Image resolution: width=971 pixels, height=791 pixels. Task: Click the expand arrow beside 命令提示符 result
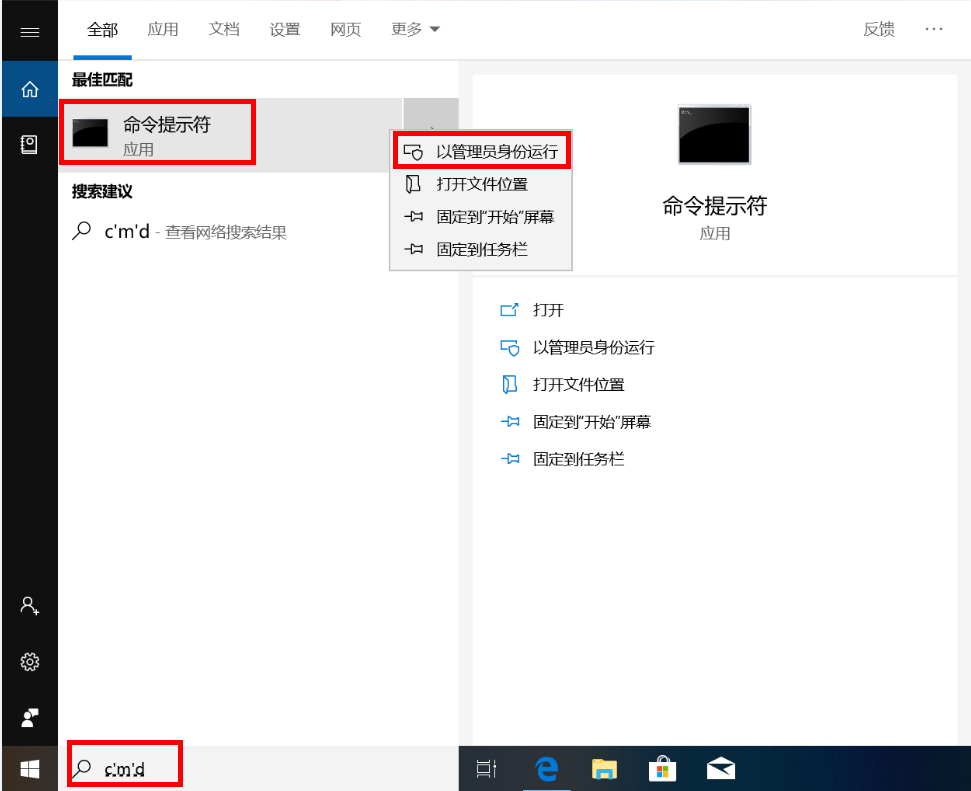(431, 127)
